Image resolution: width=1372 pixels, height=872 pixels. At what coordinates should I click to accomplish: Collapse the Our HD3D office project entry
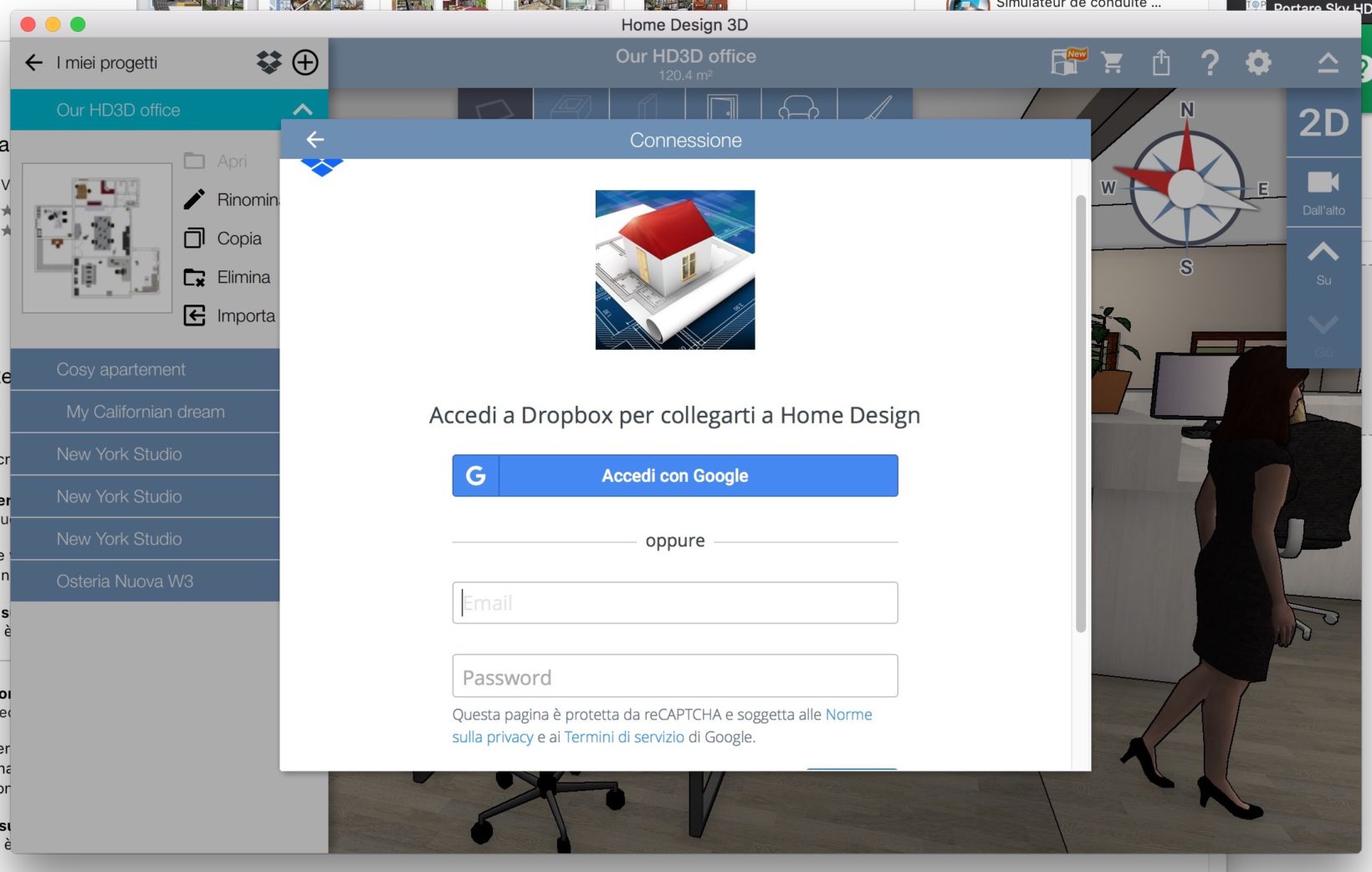tap(303, 110)
